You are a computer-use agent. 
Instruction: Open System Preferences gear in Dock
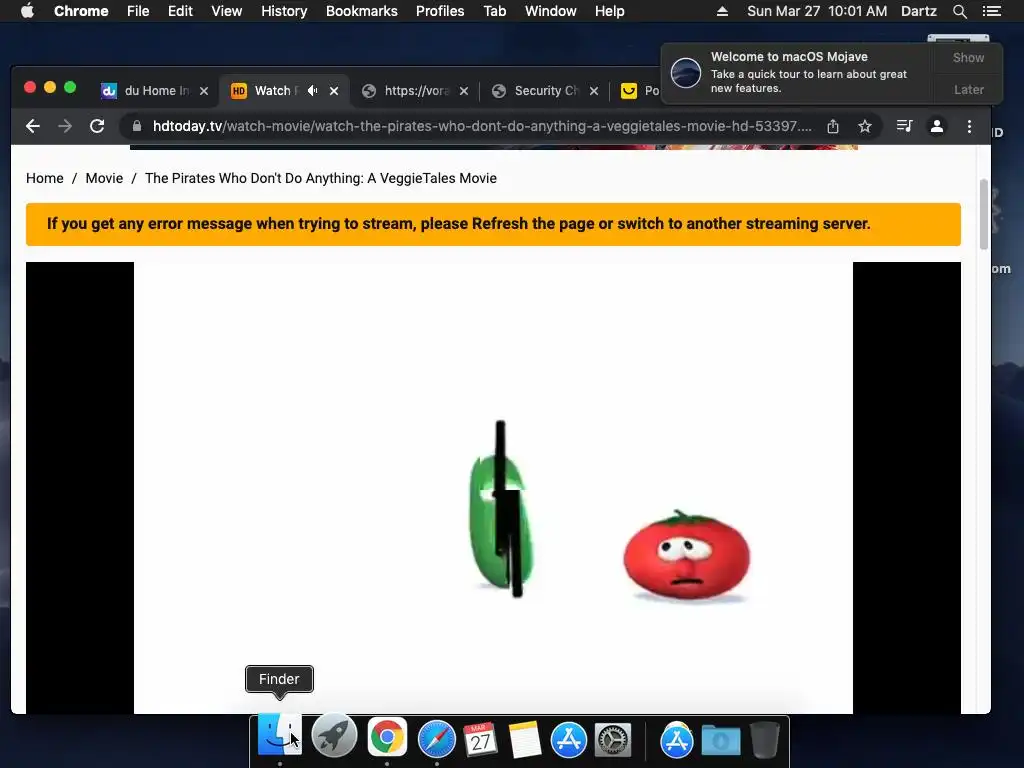[613, 740]
